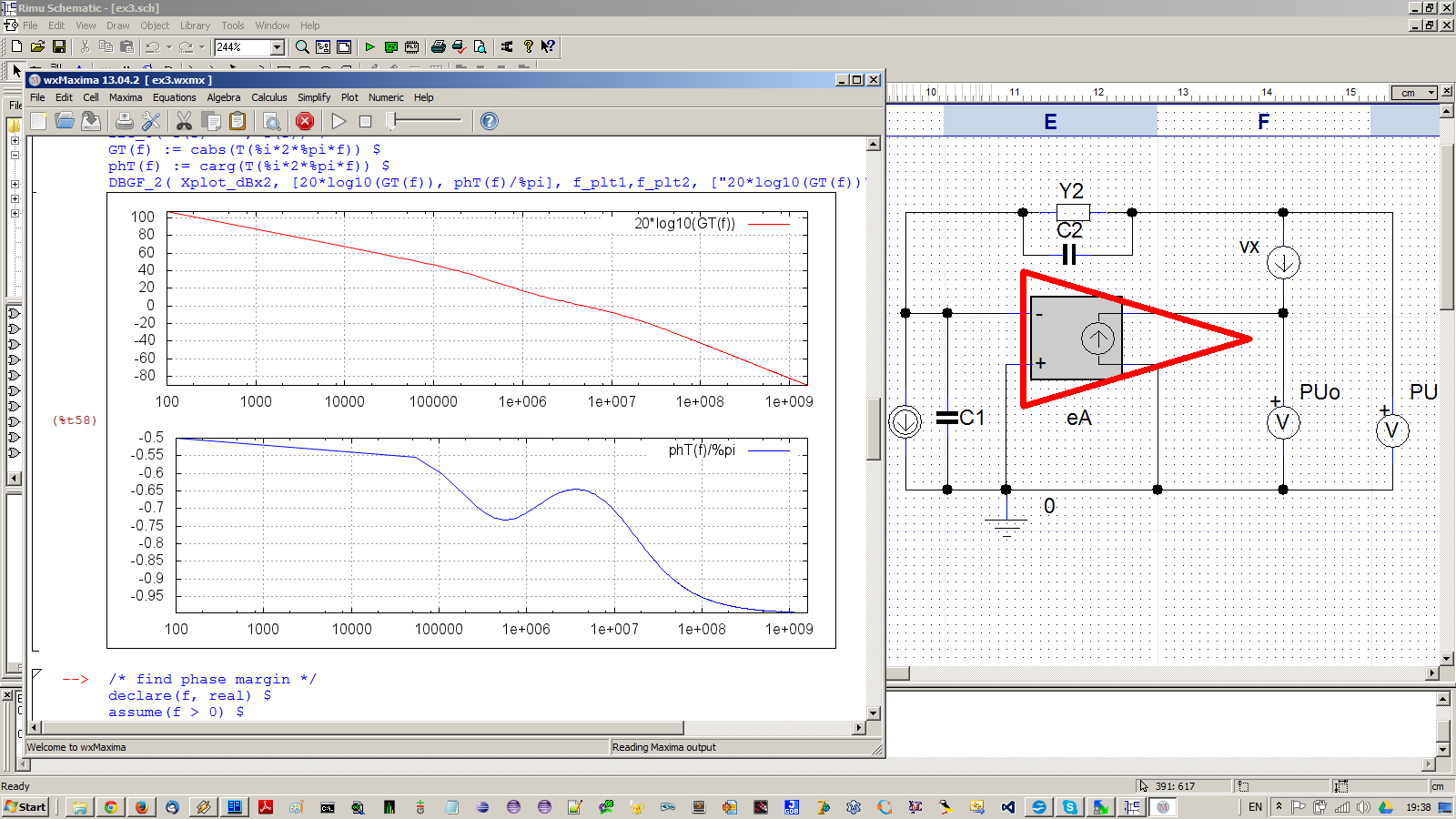Click the PLD chip icon in Rimu toolbar

click(x=411, y=46)
